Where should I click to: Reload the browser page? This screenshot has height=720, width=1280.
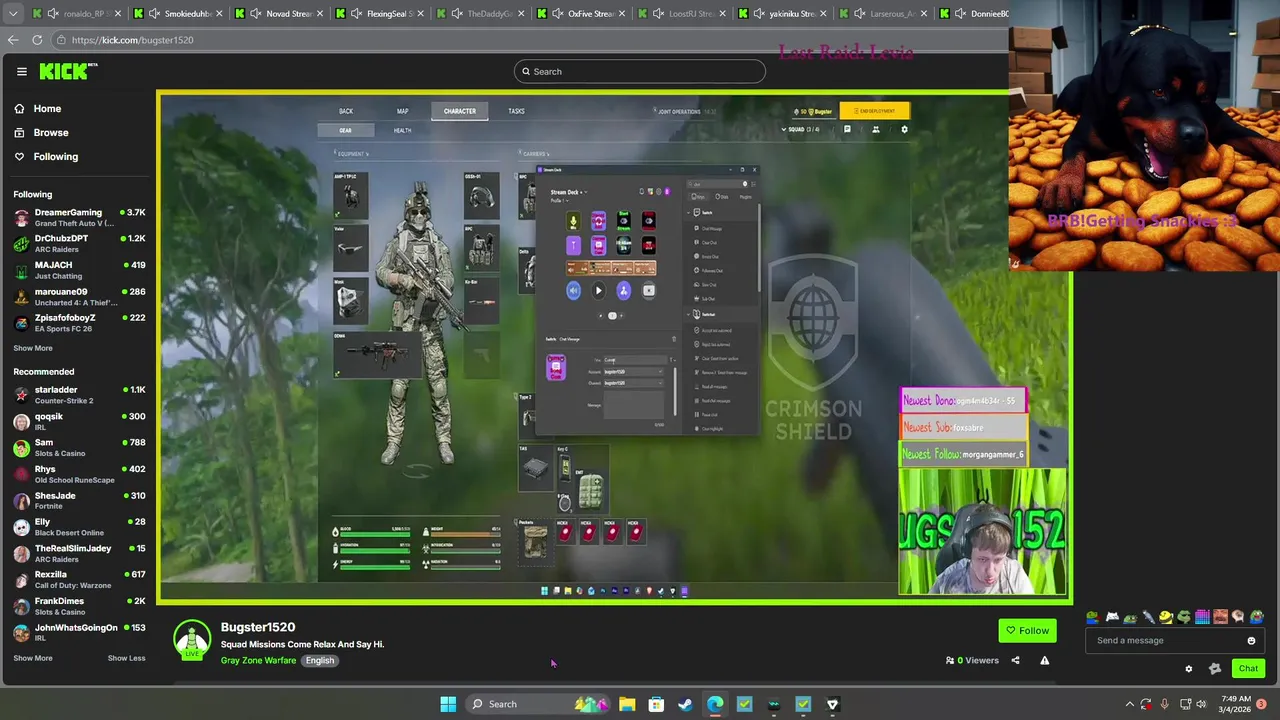pyautogui.click(x=37, y=40)
